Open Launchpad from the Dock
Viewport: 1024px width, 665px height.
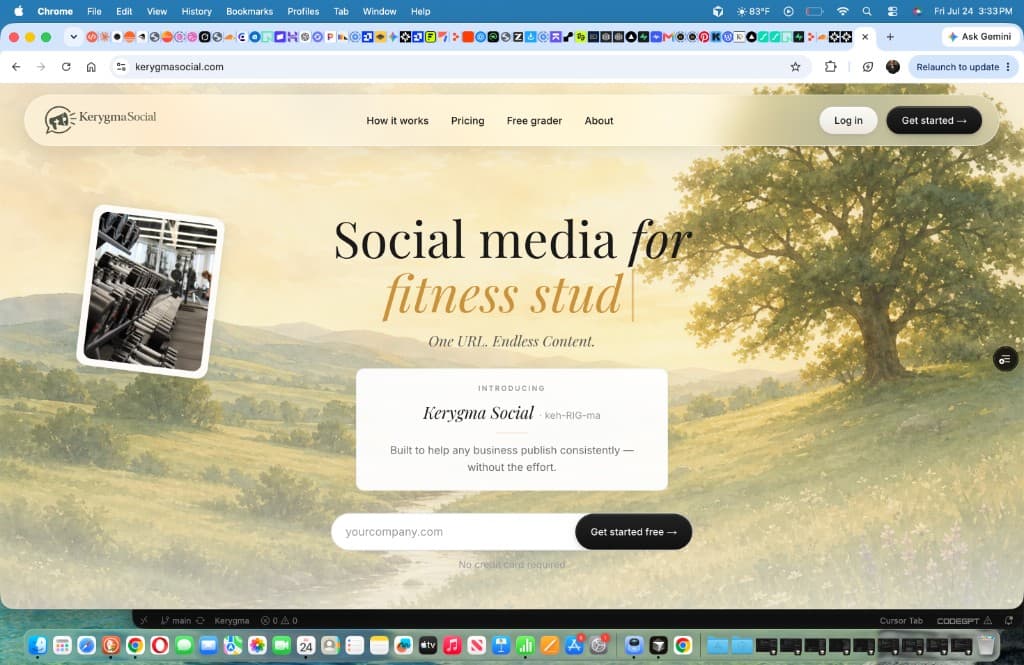[62, 645]
